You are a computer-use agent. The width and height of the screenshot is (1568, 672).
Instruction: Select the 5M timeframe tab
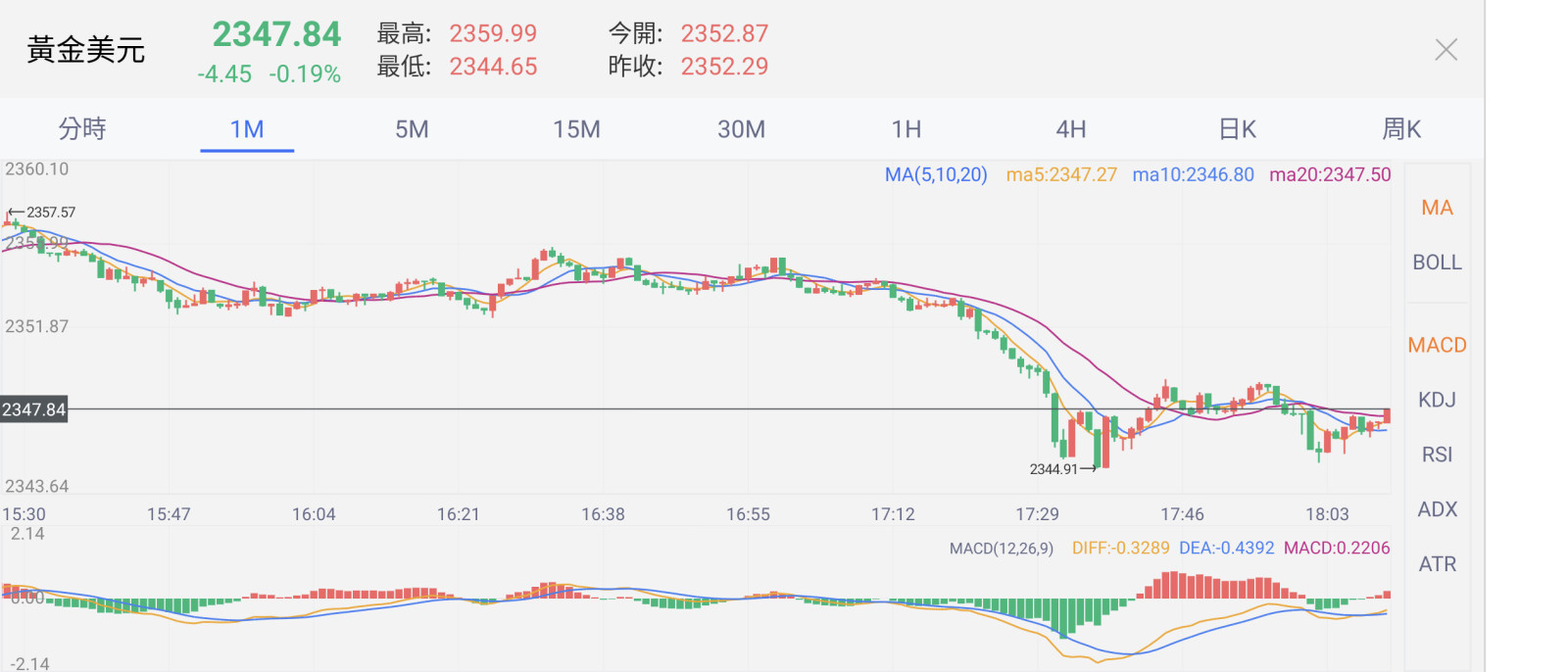(412, 129)
